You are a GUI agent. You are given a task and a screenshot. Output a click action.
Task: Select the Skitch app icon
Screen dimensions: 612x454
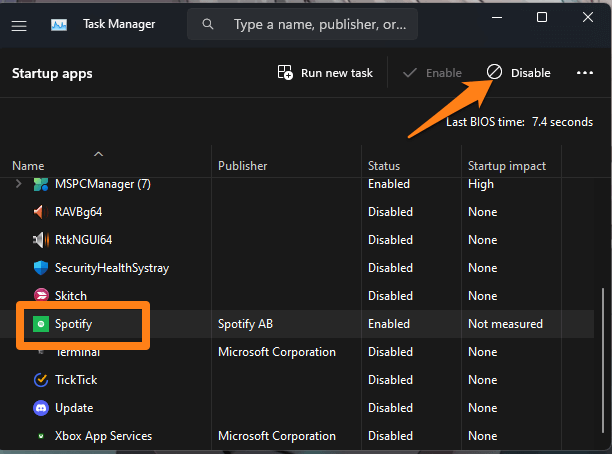[x=41, y=296]
